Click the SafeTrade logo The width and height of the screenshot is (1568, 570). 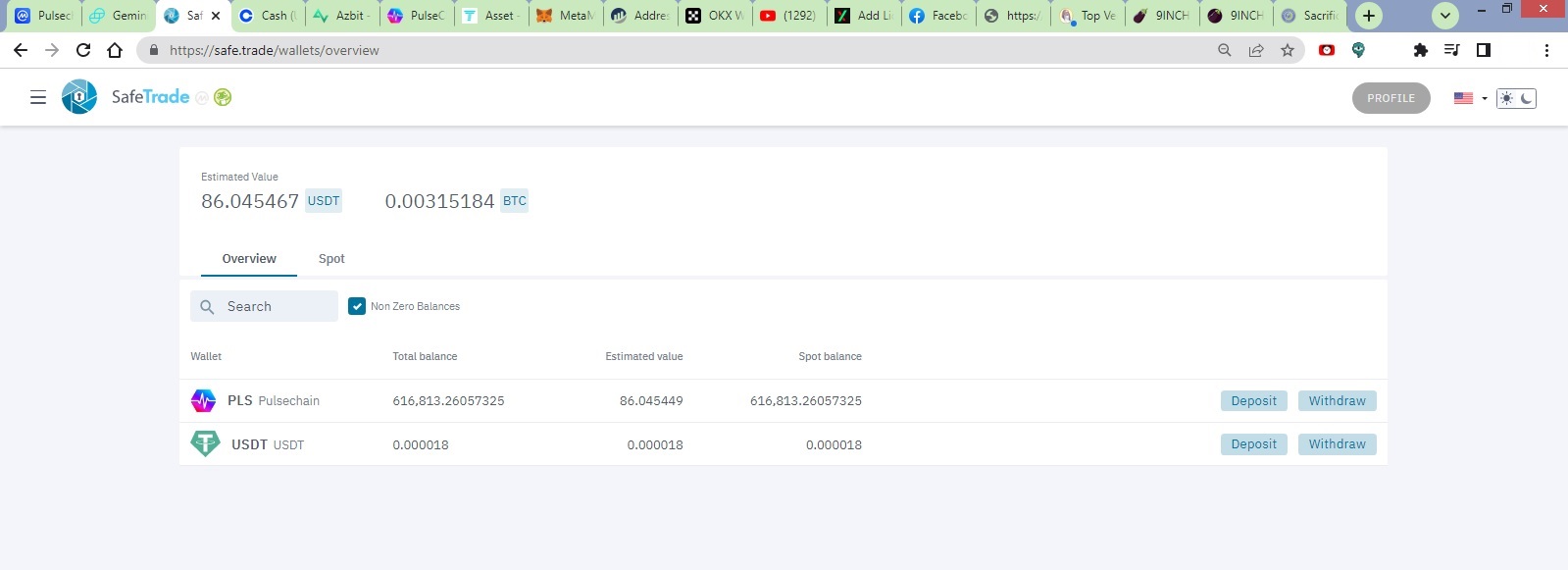tap(126, 97)
